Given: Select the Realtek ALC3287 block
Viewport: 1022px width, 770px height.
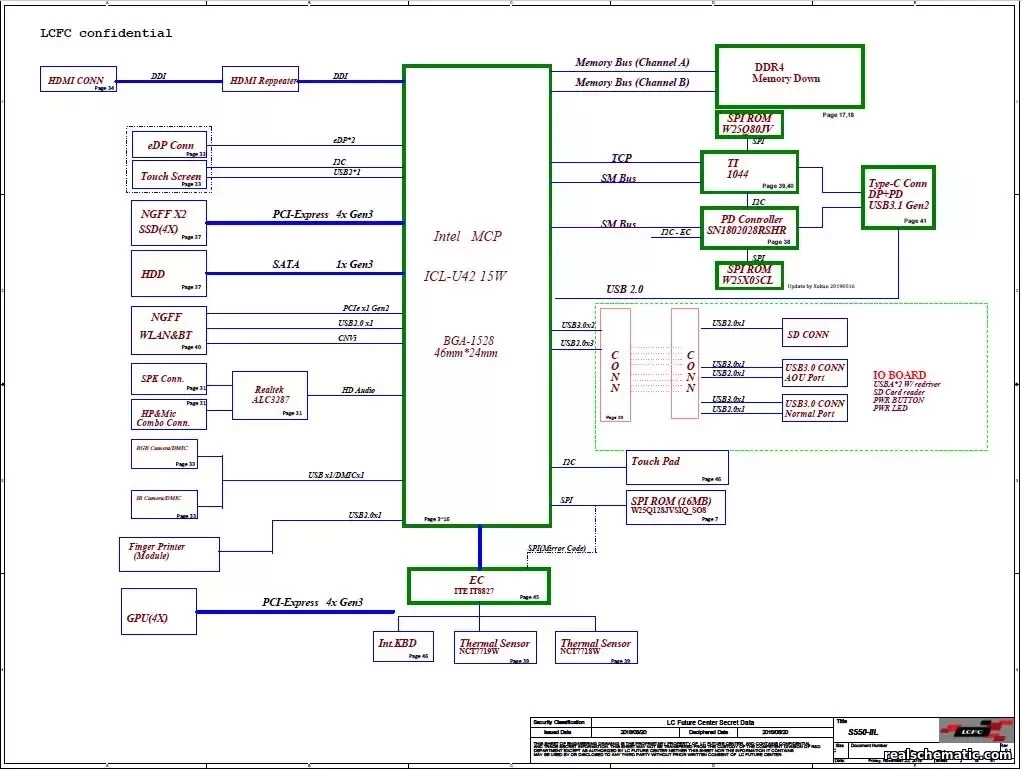Looking at the screenshot, I should pos(270,395).
